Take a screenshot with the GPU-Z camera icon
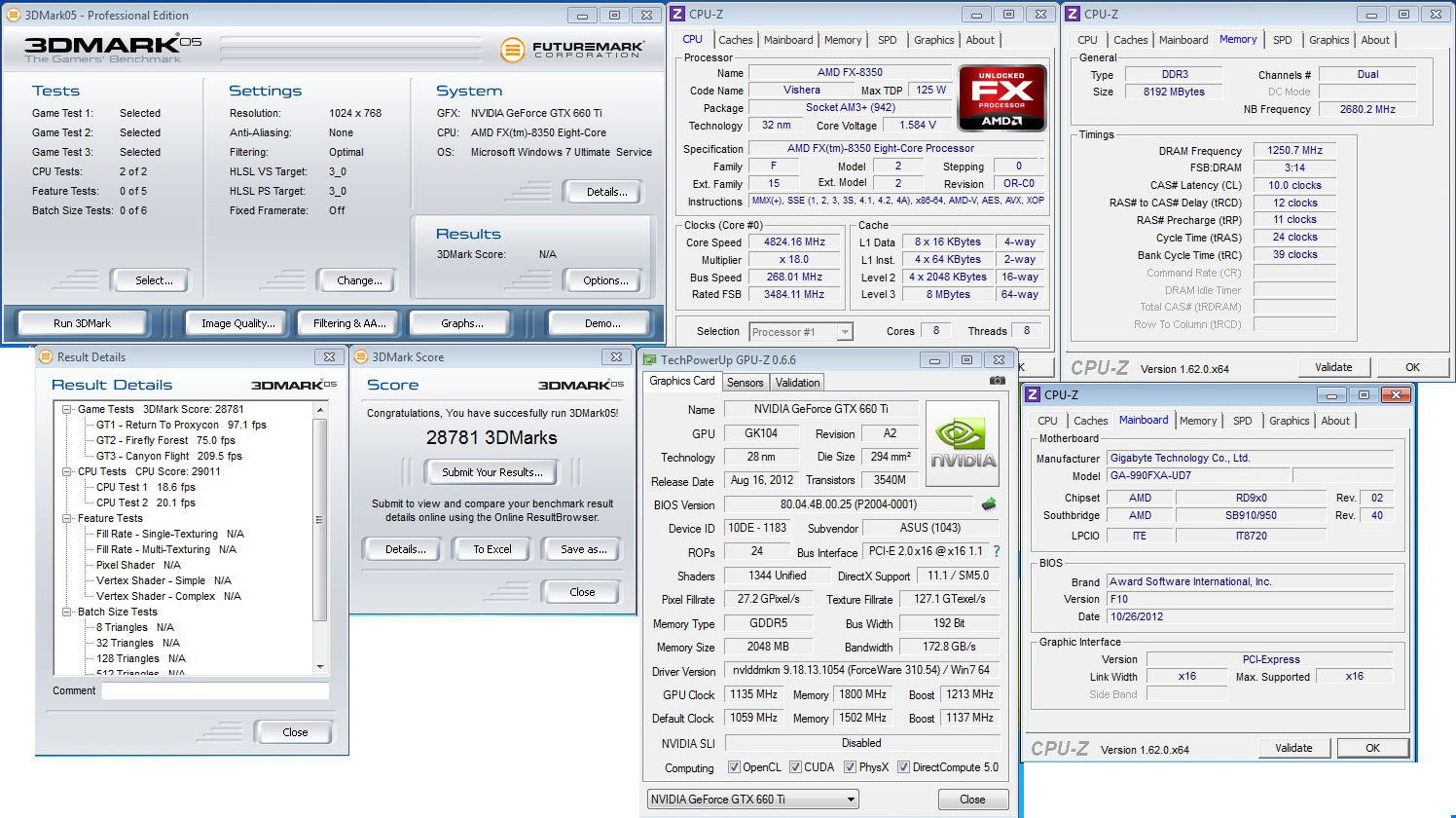This screenshot has width=1456, height=818. (997, 381)
